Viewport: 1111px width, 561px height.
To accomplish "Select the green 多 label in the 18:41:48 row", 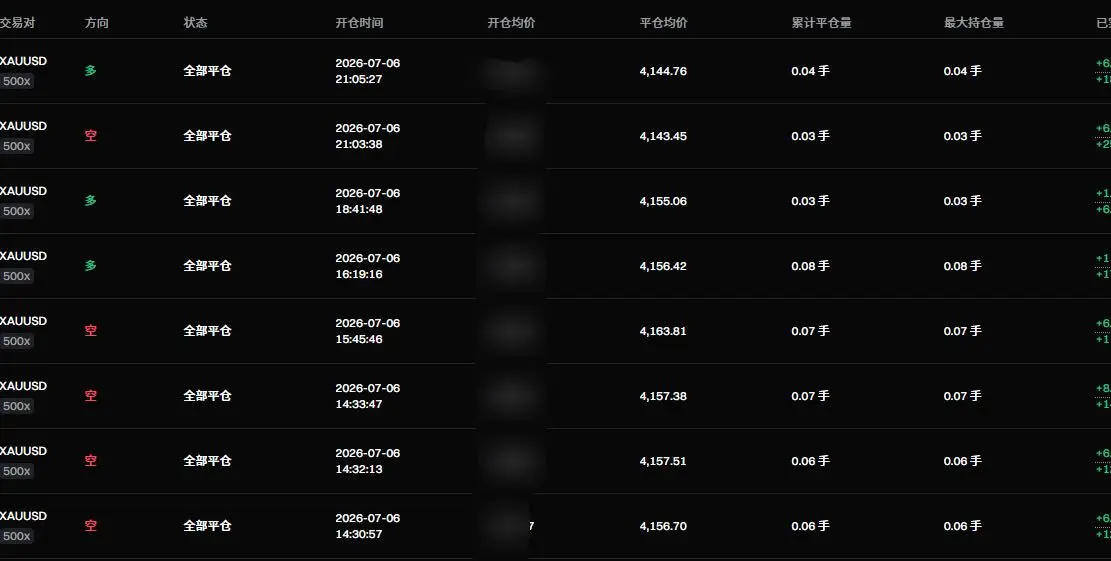I will click(91, 200).
